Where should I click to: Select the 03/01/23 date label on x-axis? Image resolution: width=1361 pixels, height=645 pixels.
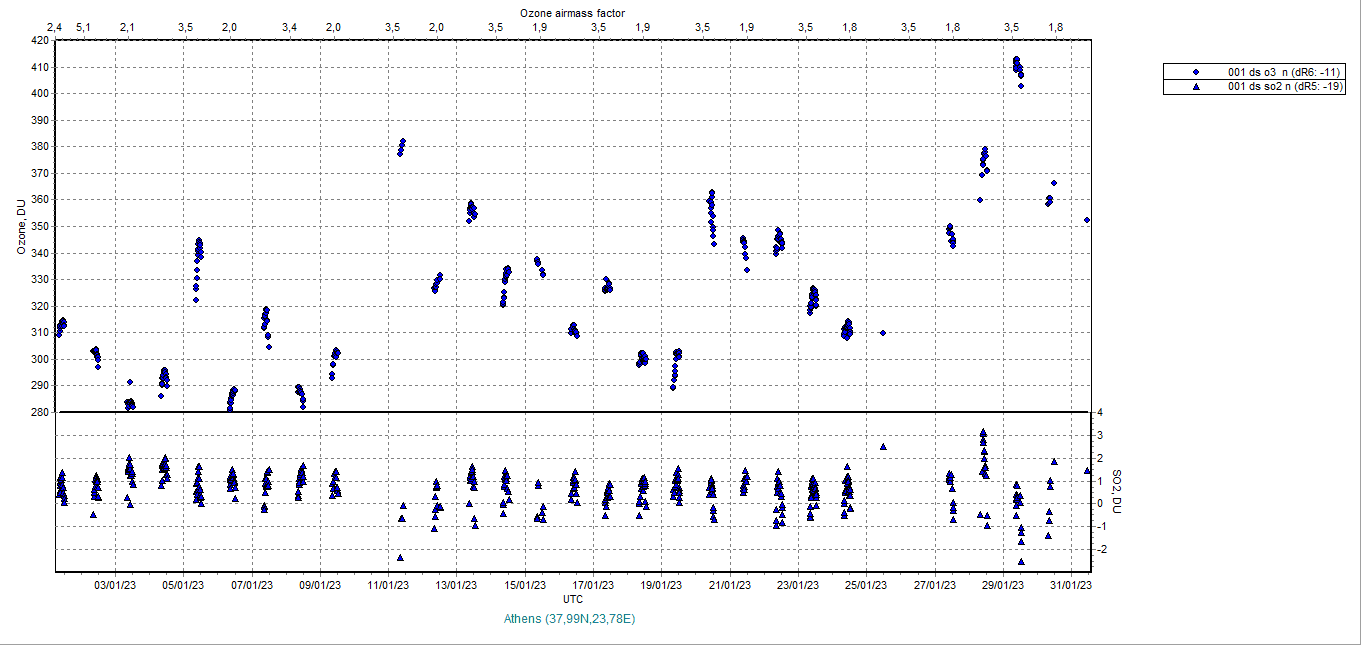116,586
